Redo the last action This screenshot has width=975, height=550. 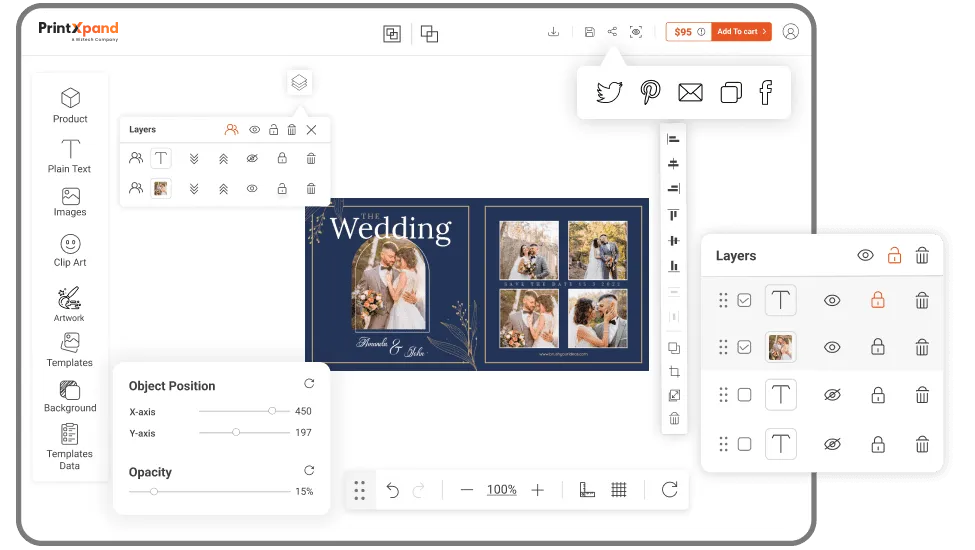[x=419, y=490]
